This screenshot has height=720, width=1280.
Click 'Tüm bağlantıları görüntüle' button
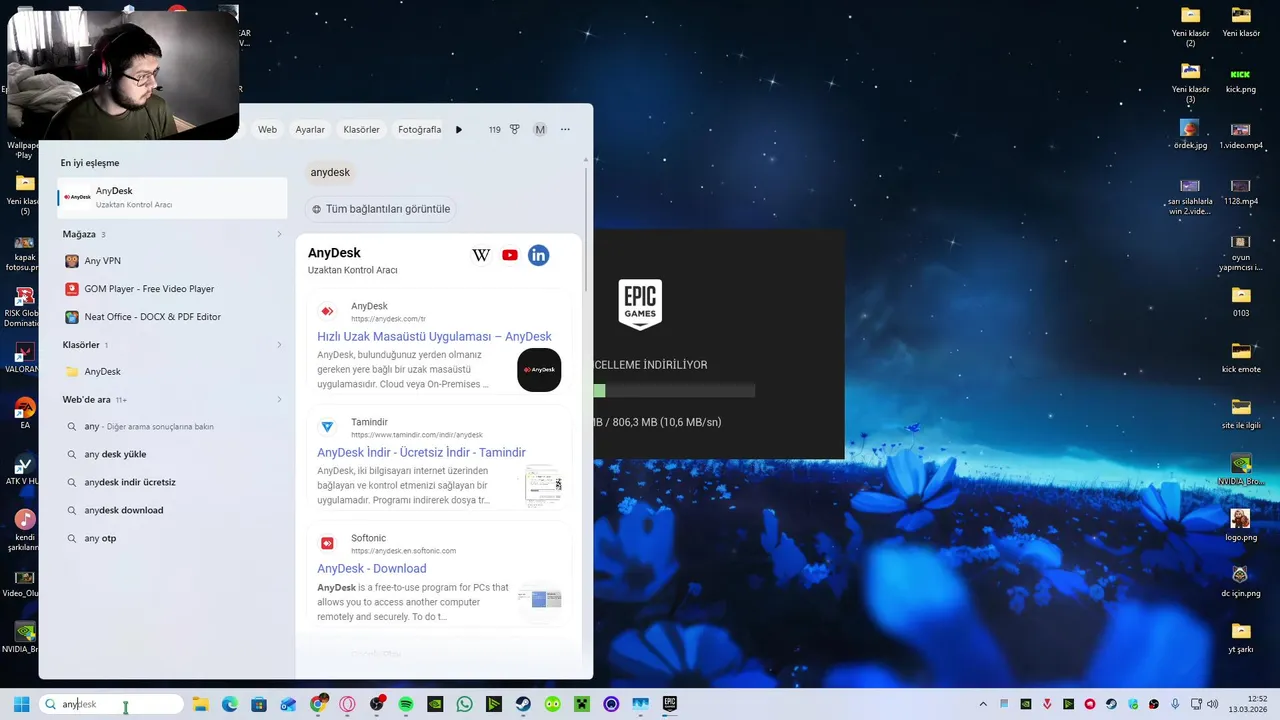(x=381, y=209)
